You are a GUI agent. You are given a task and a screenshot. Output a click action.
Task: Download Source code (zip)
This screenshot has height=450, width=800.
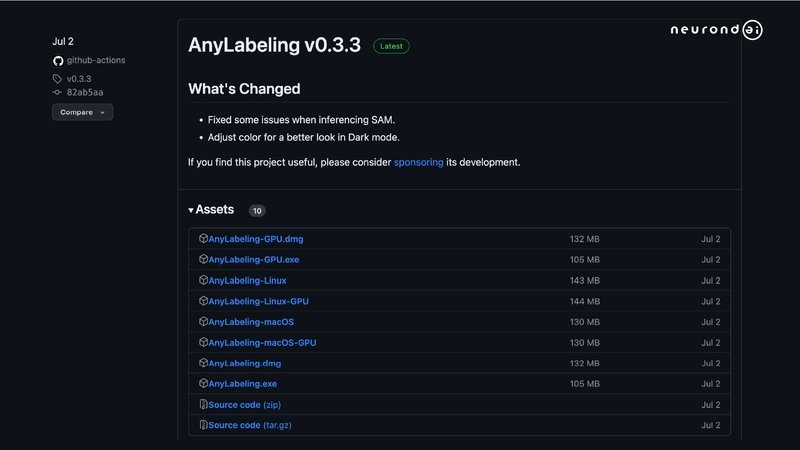[x=244, y=405]
